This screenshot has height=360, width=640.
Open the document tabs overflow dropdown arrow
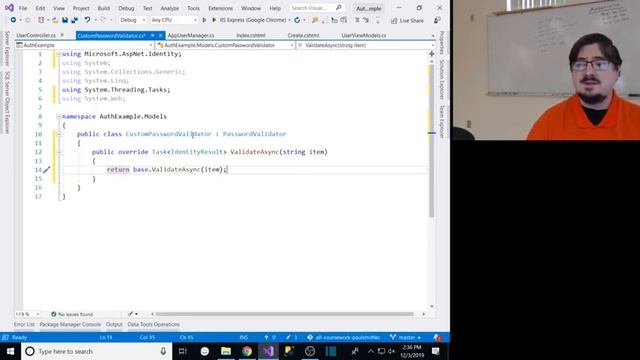pyautogui.click(x=433, y=36)
